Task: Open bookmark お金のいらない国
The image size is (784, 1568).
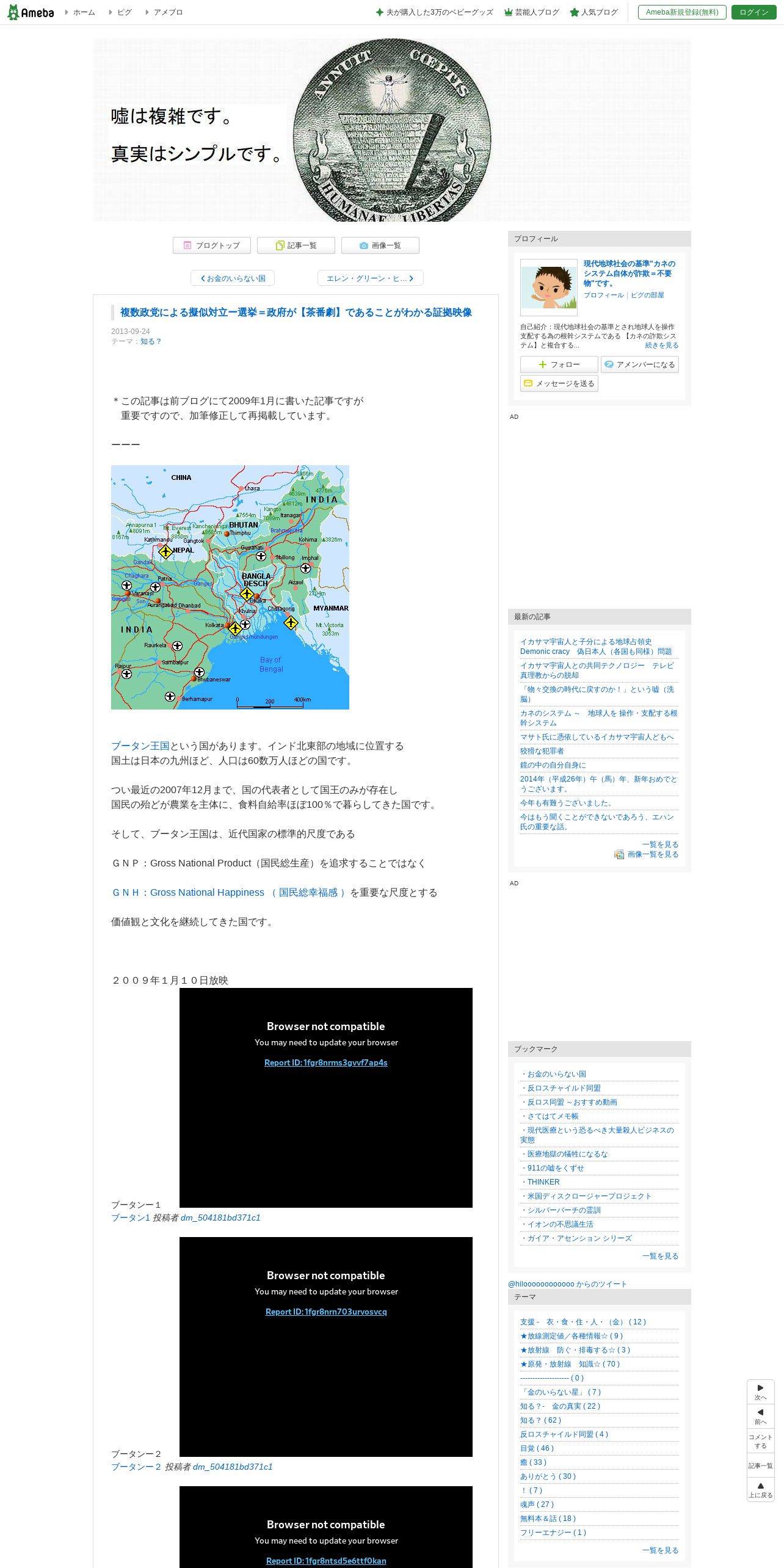Action: 553,1074
